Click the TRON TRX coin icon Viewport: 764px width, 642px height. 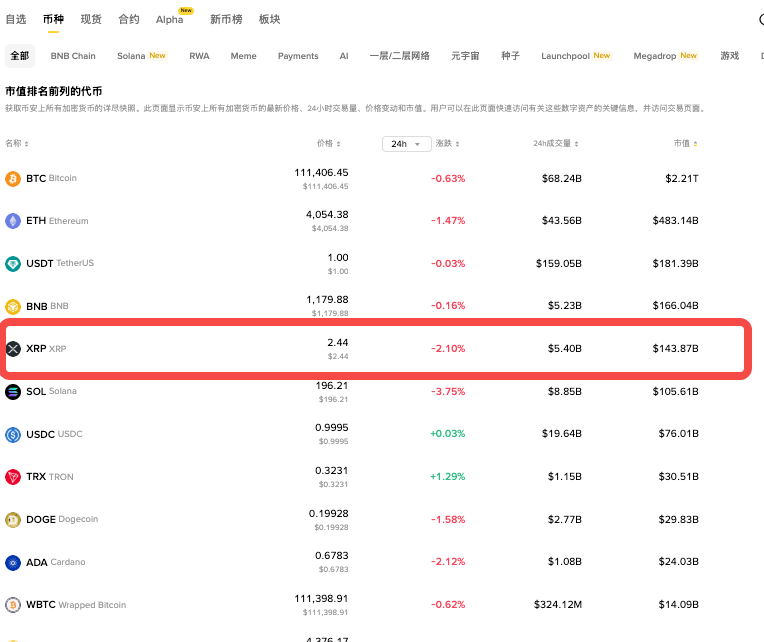tap(13, 477)
